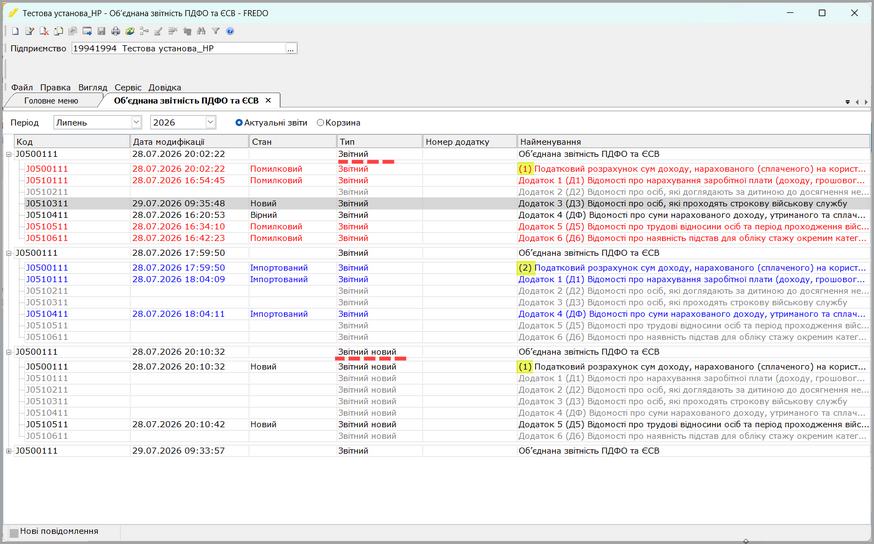Click the tree structure toolbar icon
Viewport: 874px width, 544px height.
click(144, 31)
